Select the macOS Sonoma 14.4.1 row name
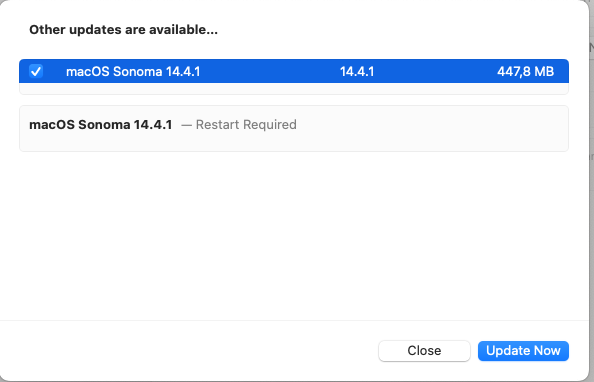 pyautogui.click(x=133, y=71)
